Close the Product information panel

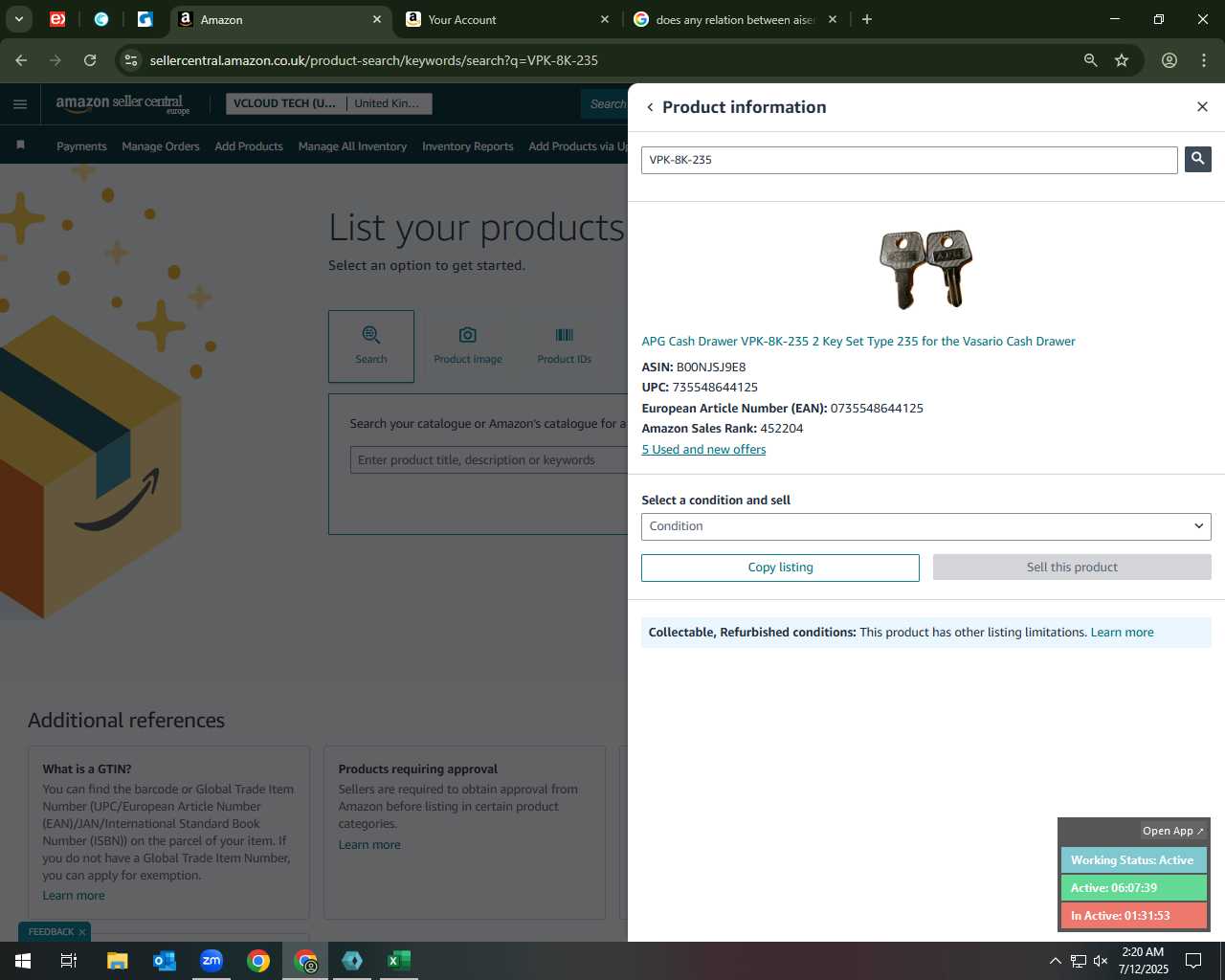tap(1202, 107)
